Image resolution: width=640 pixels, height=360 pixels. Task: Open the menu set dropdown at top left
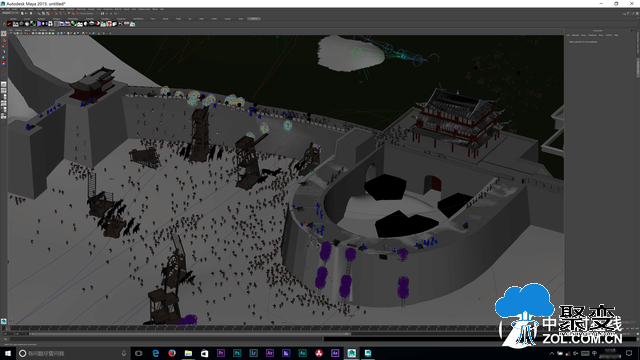(10, 13)
